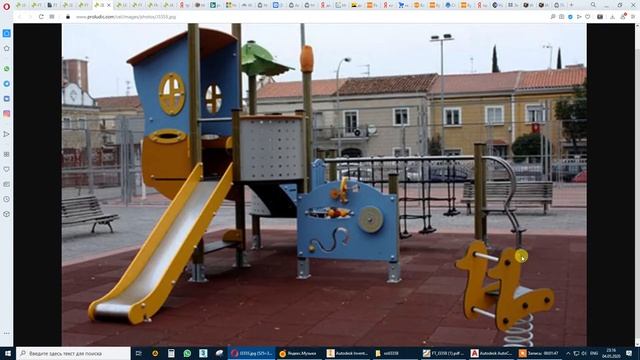Open history clock in sidebar
Image resolution: width=640 pixels, height=360 pixels.
tap(7, 199)
